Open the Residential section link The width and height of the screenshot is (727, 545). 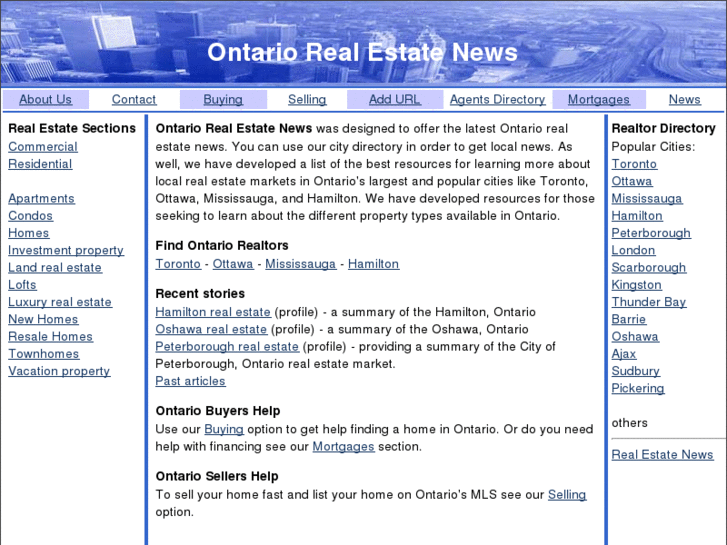(x=40, y=164)
